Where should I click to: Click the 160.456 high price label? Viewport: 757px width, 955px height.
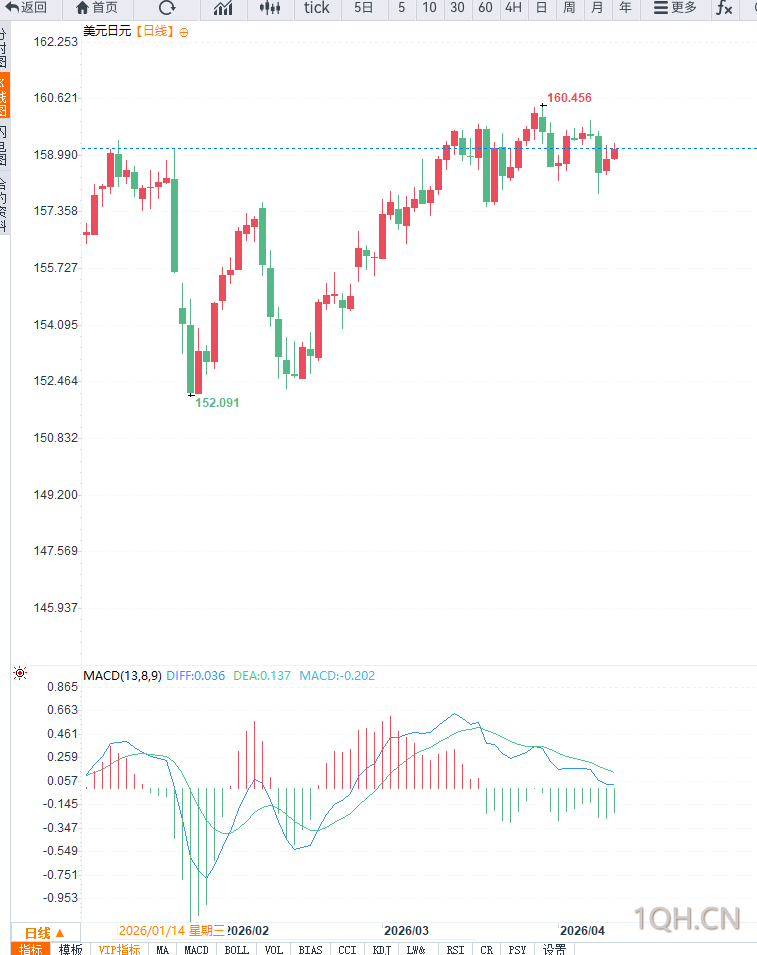[569, 98]
